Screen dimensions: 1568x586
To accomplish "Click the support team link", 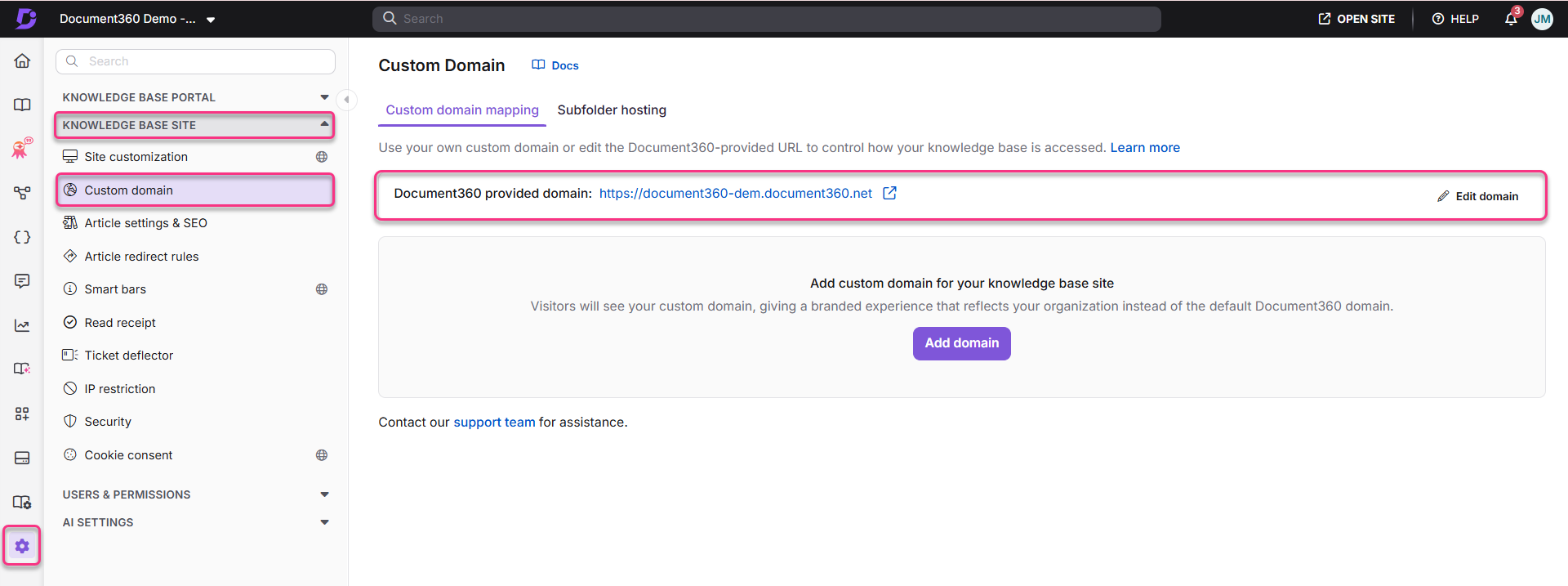I will 494,423.
